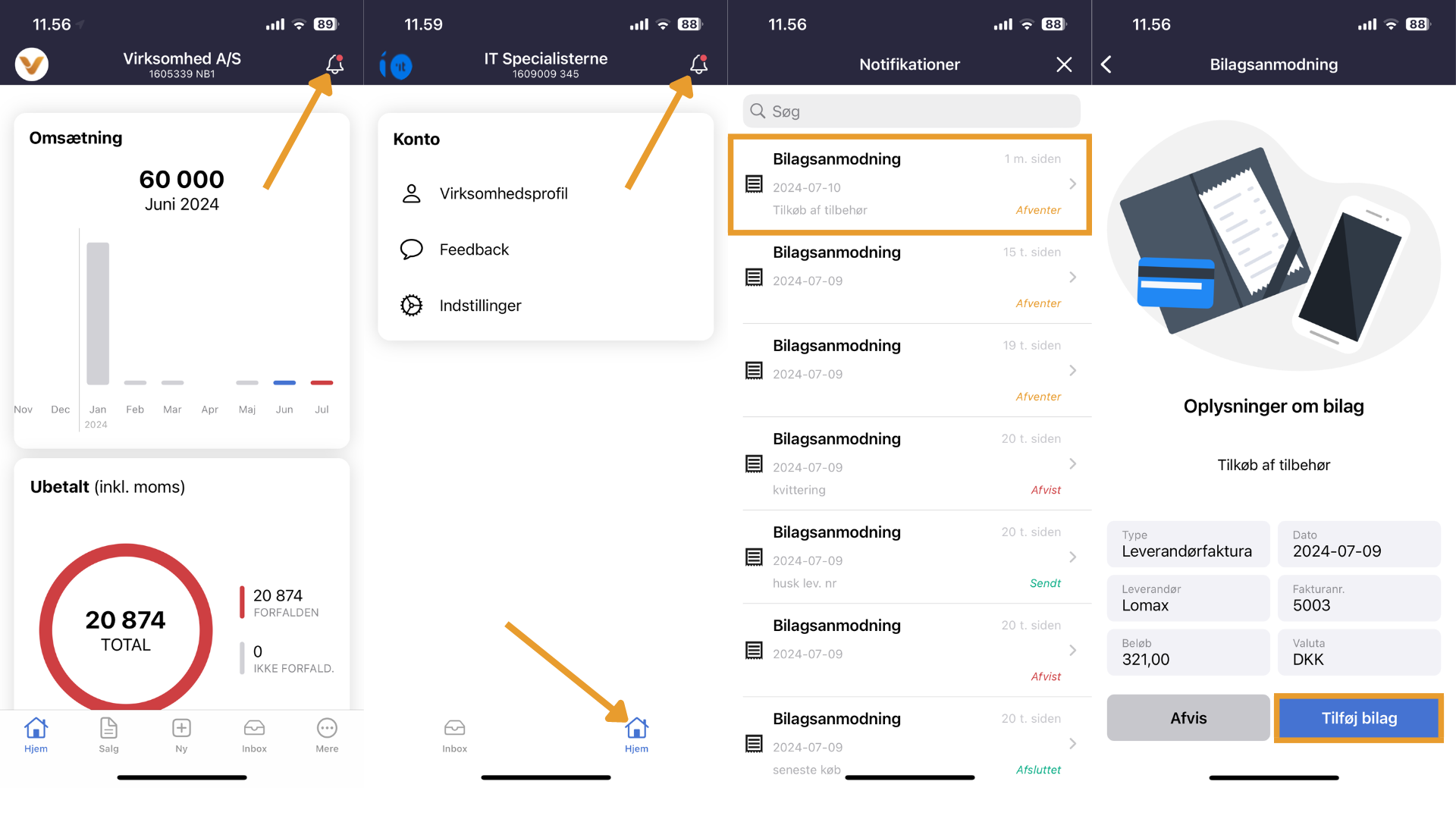Viewport: 1456px width, 819px height.
Task: Expand chevron of kvittering Afvist notification
Action: click(1072, 464)
